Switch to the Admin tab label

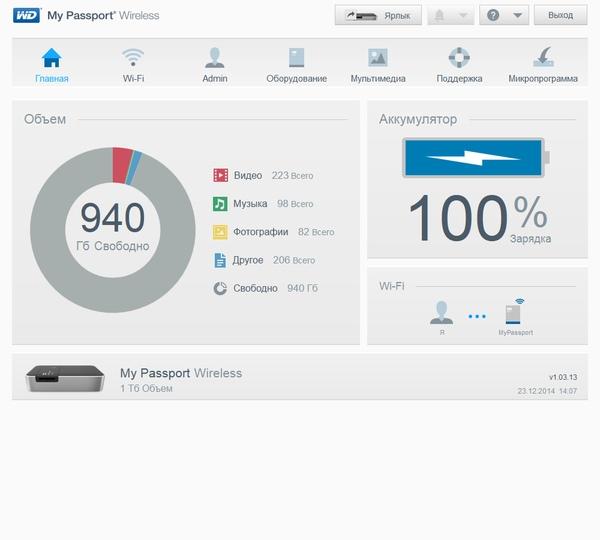[215, 78]
